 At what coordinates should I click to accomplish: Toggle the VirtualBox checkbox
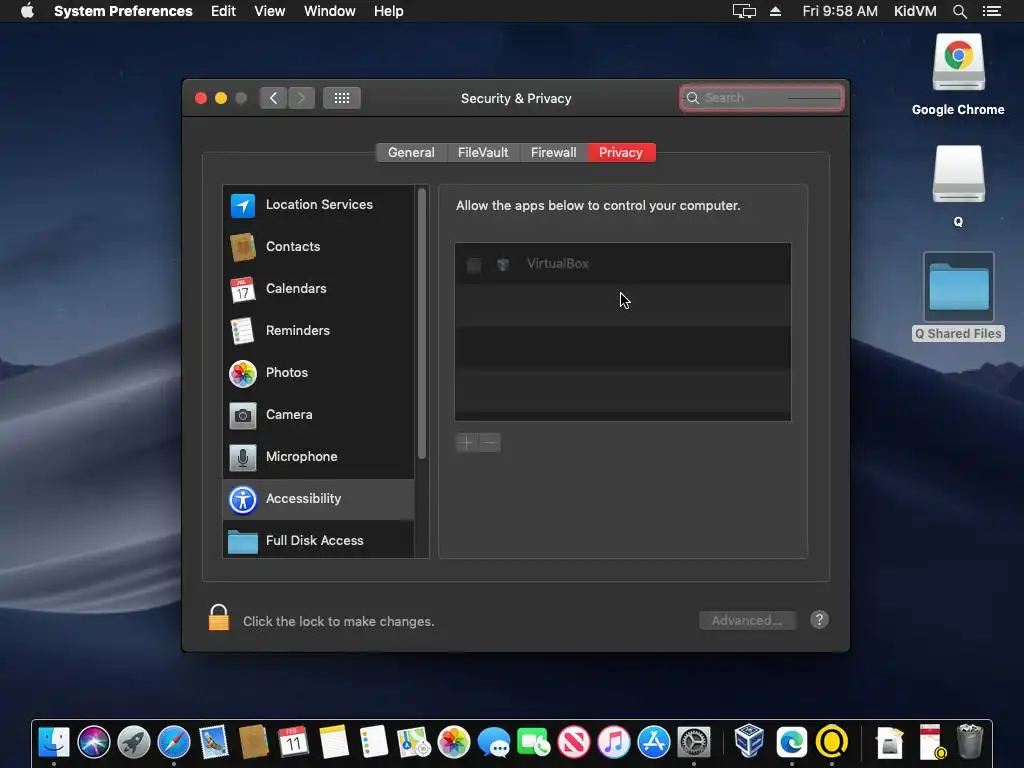474,264
